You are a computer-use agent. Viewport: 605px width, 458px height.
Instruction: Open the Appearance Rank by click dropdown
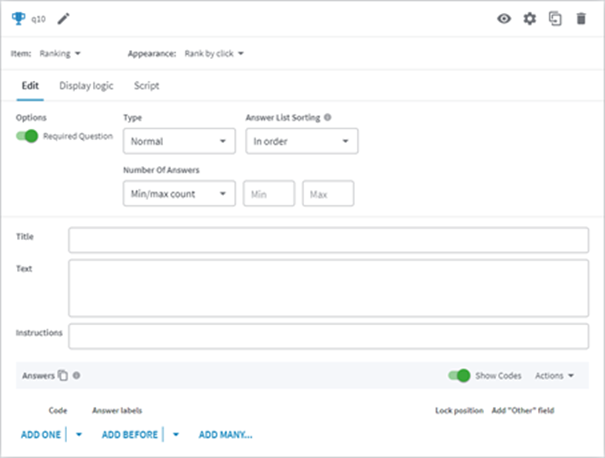point(214,53)
